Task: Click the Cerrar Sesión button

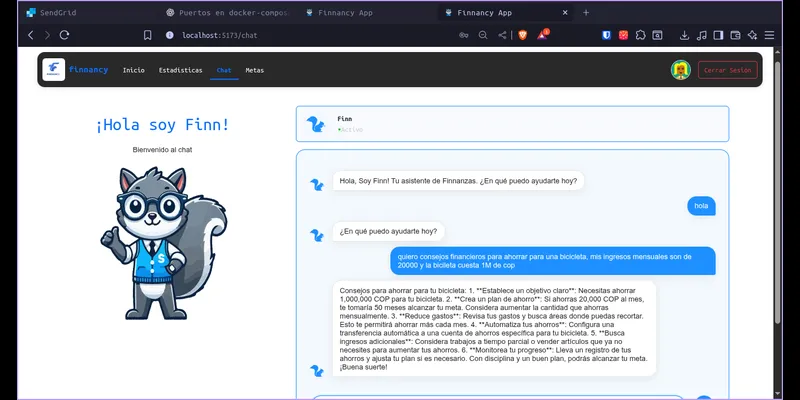Action: tap(728, 70)
